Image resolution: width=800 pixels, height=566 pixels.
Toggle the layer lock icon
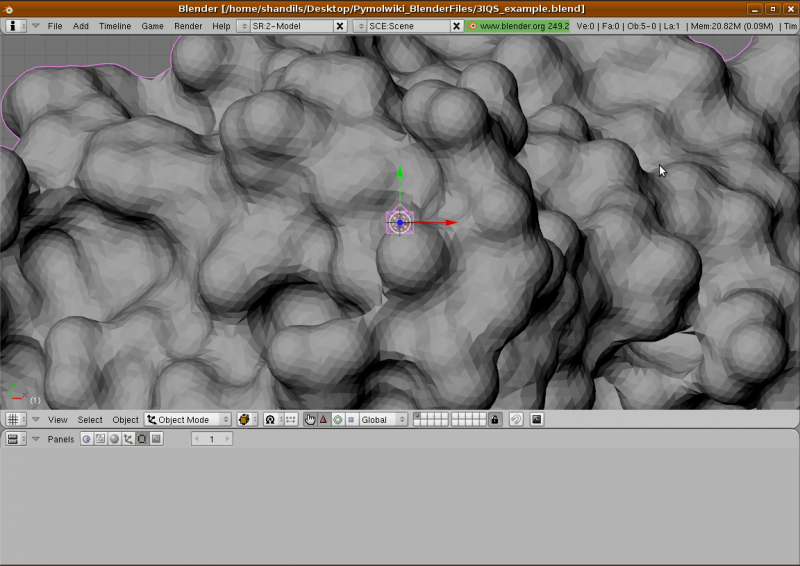click(495, 420)
